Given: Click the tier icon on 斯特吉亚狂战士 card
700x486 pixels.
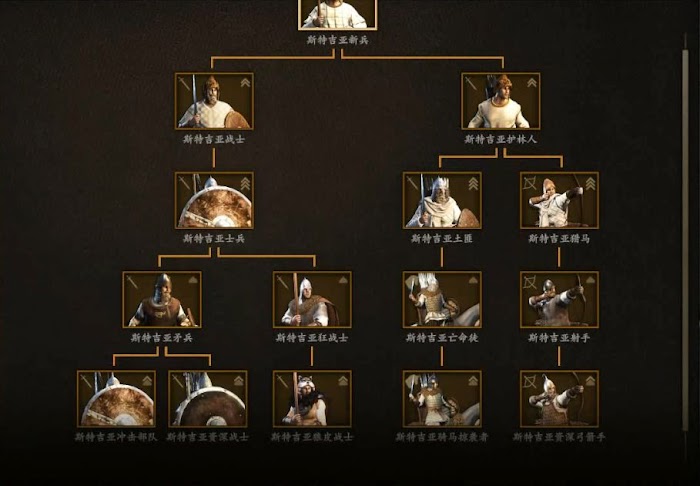Looking at the screenshot, I should click(343, 280).
